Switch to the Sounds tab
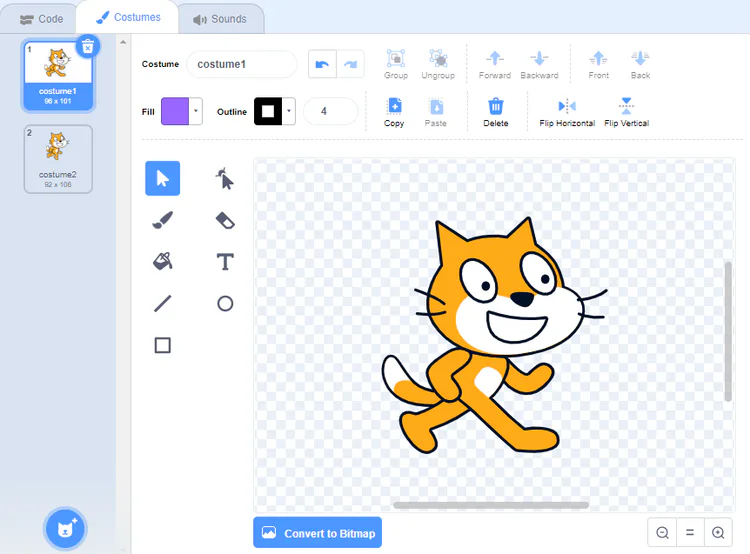 (220, 19)
